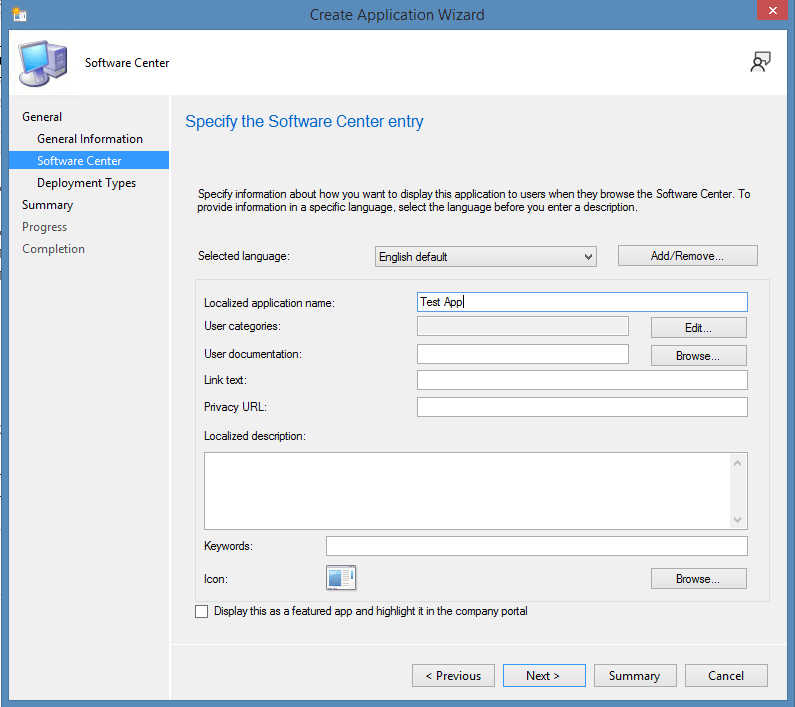
Task: Click the User categories field
Action: tap(523, 326)
